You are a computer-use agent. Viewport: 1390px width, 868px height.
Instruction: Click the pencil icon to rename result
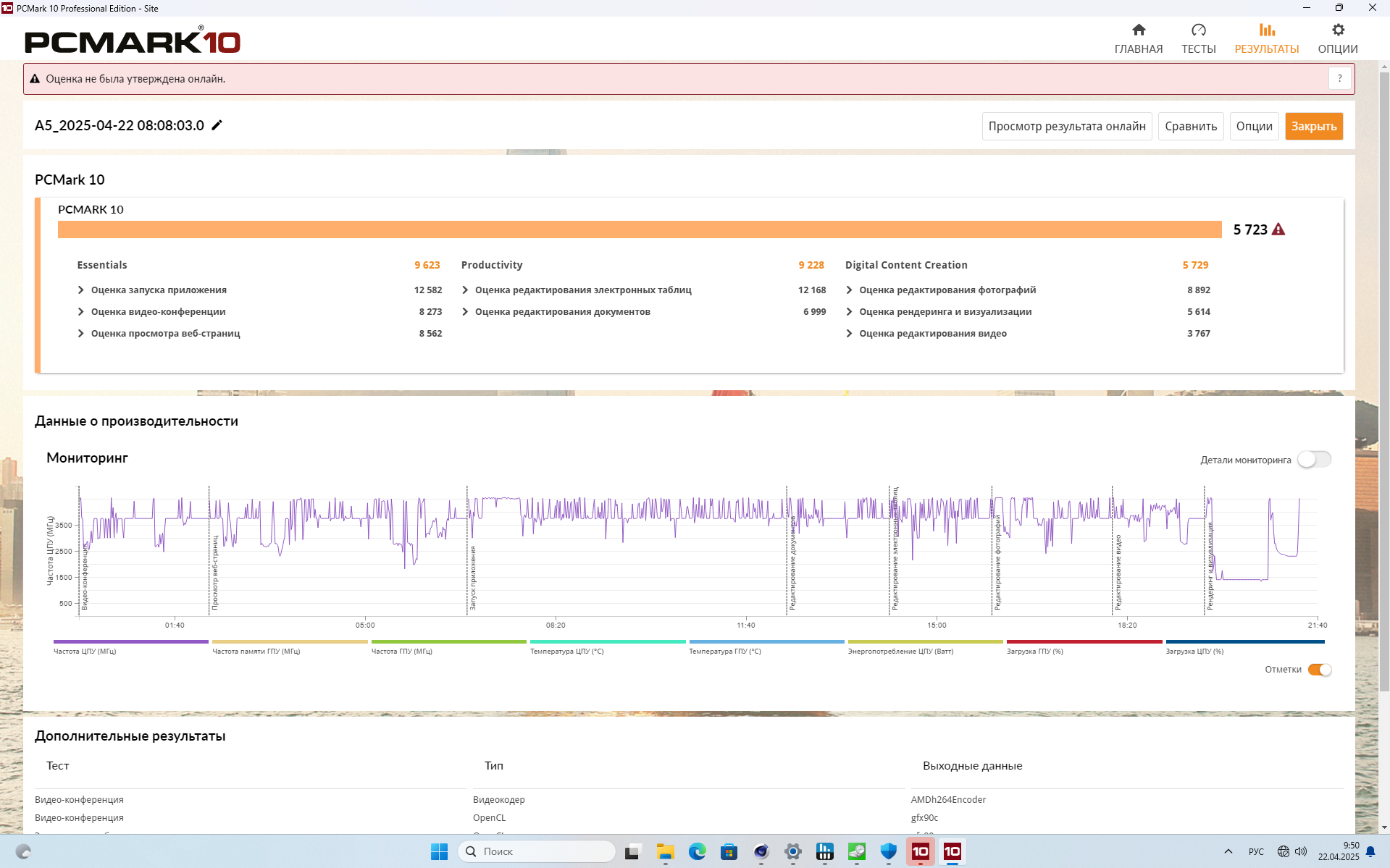tap(217, 125)
